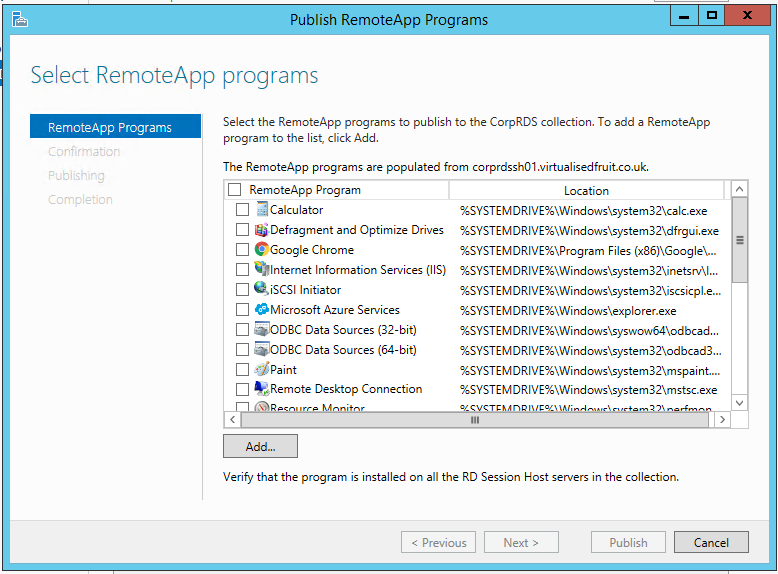
Task: Check the select-all box in header
Action: point(235,190)
